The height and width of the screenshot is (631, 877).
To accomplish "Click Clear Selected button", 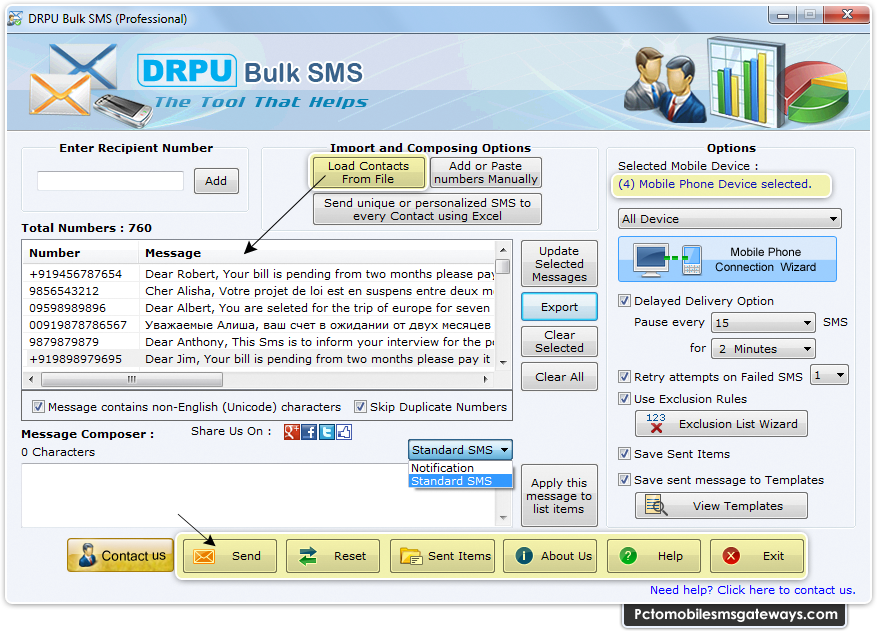I will [x=559, y=341].
